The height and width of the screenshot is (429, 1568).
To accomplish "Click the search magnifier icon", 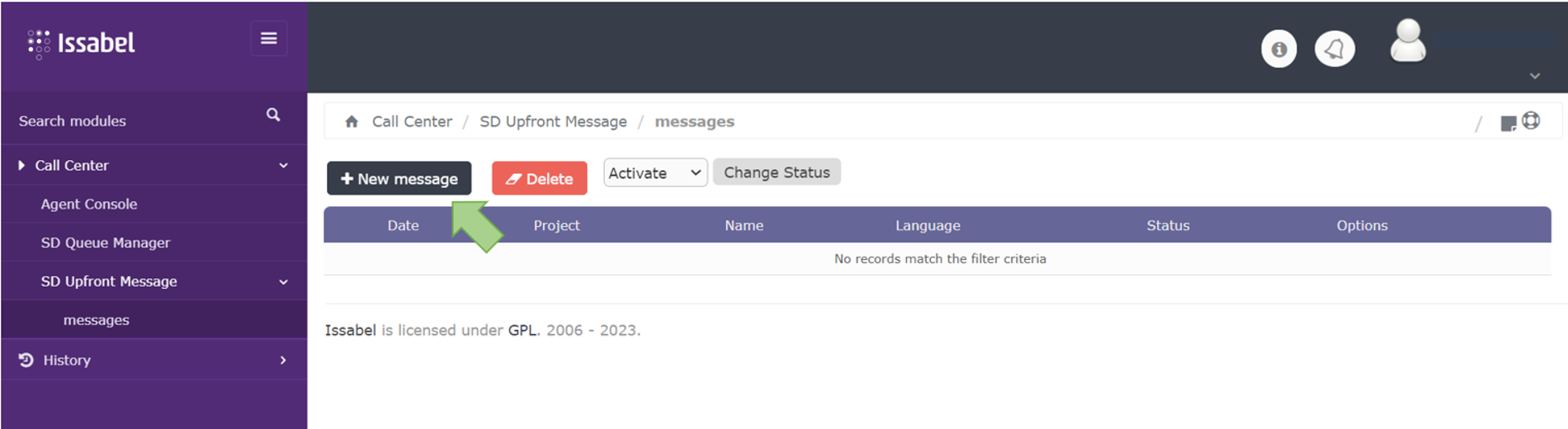I will point(273,115).
